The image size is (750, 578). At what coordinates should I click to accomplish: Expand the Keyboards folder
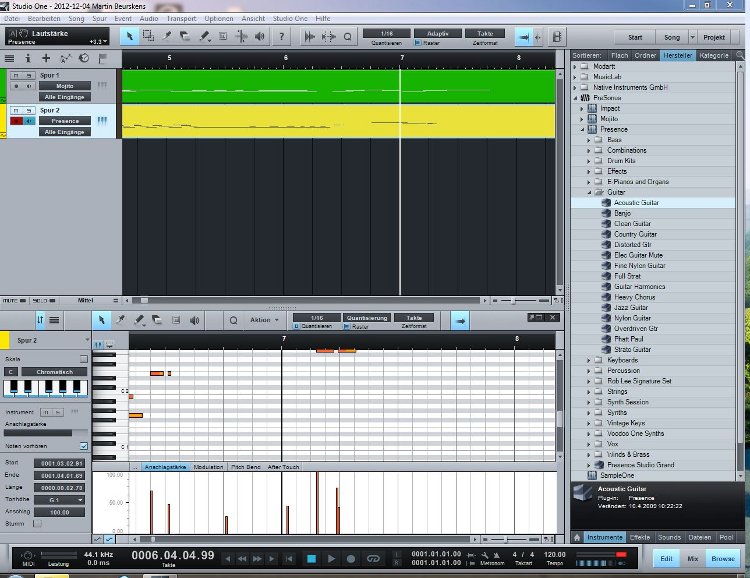589,360
